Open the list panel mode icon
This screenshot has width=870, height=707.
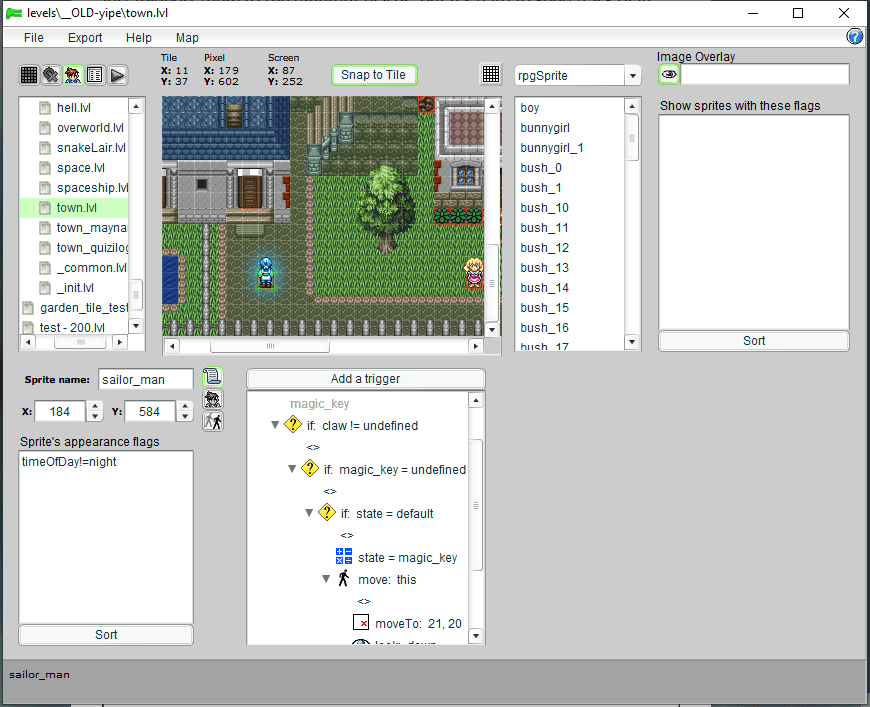coord(95,75)
